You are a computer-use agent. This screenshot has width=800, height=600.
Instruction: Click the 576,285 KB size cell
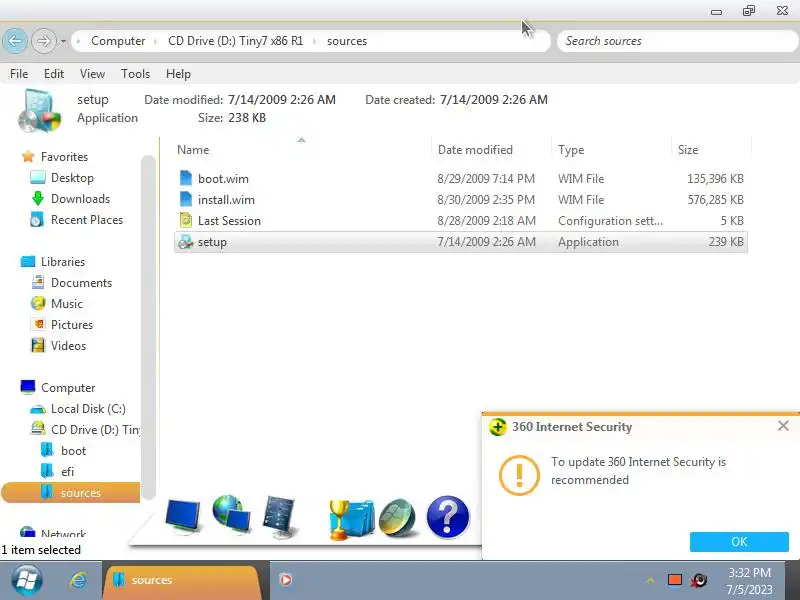click(715, 199)
